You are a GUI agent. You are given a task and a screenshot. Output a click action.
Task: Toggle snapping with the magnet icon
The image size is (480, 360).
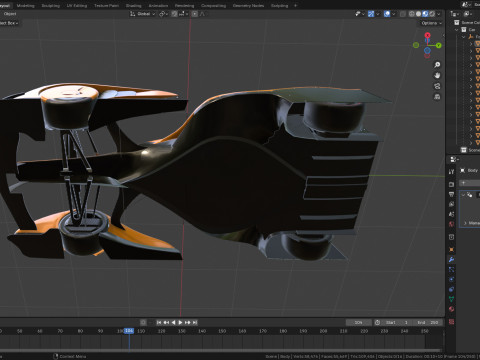[x=174, y=14]
